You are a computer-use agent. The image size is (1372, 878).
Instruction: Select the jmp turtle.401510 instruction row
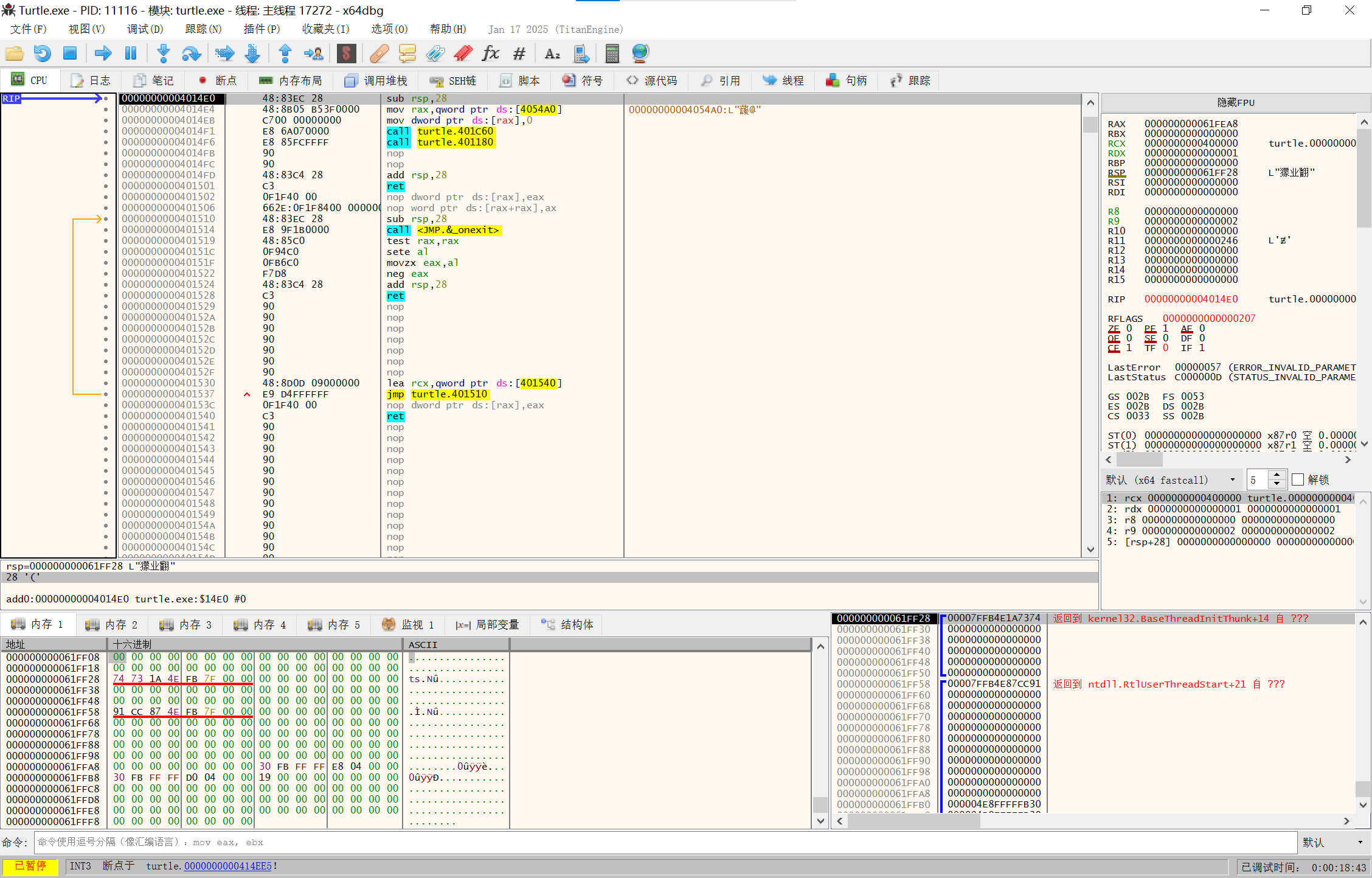tap(599, 394)
